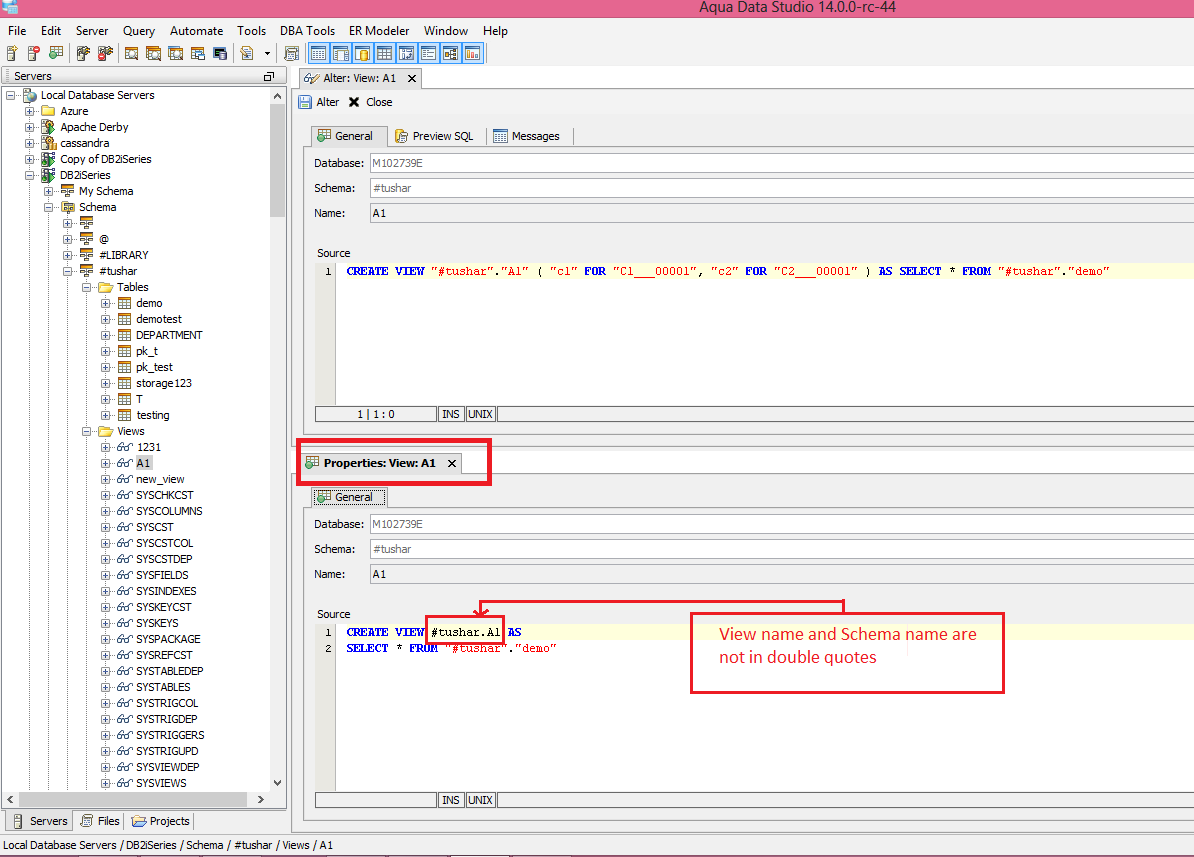
Task: Switch to the Preview SQL tab
Action: (434, 136)
